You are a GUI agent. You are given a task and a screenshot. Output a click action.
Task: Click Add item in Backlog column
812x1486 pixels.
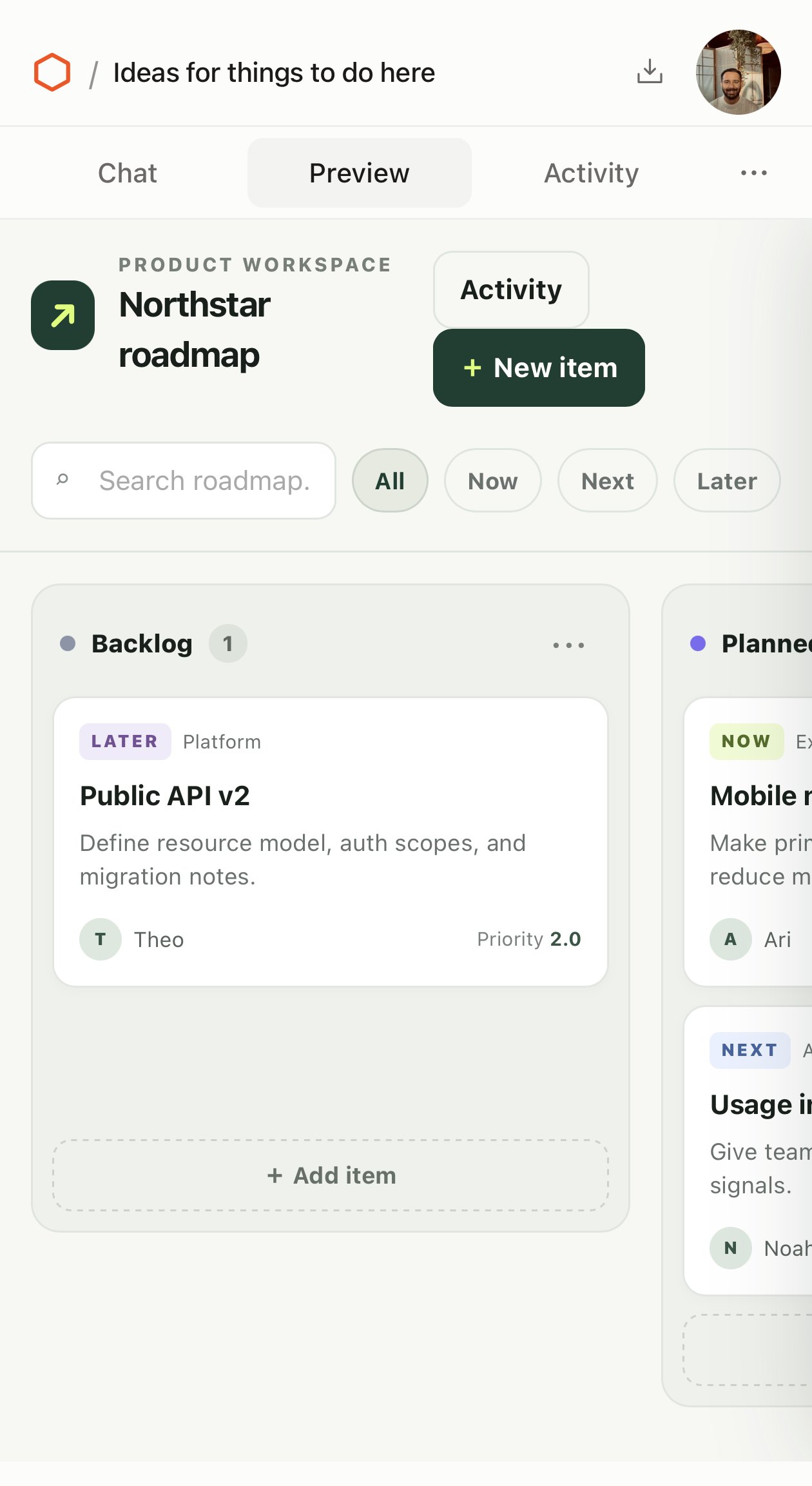coord(331,1175)
